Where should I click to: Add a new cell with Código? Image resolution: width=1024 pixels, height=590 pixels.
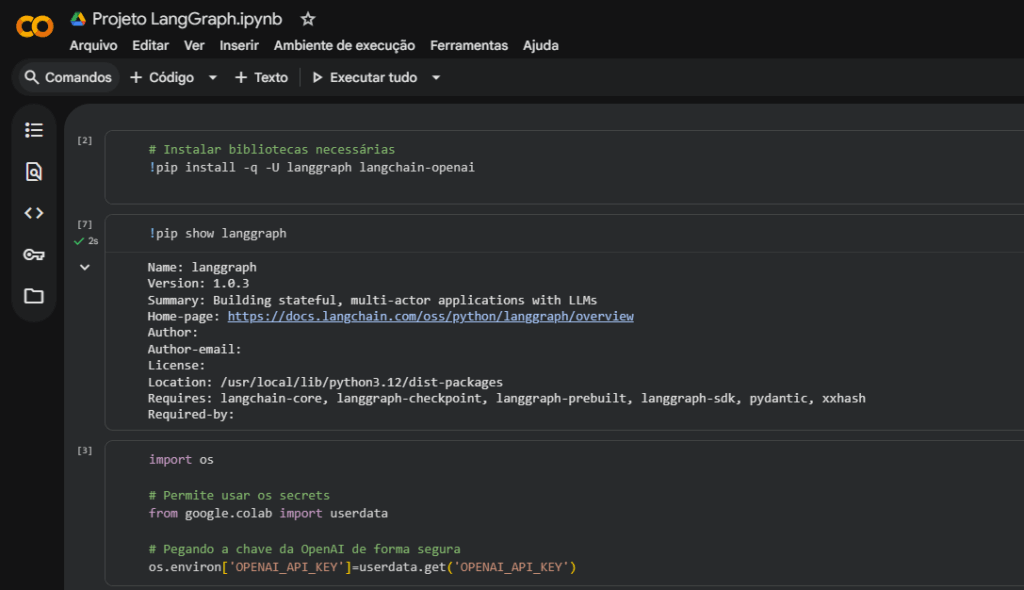(164, 77)
